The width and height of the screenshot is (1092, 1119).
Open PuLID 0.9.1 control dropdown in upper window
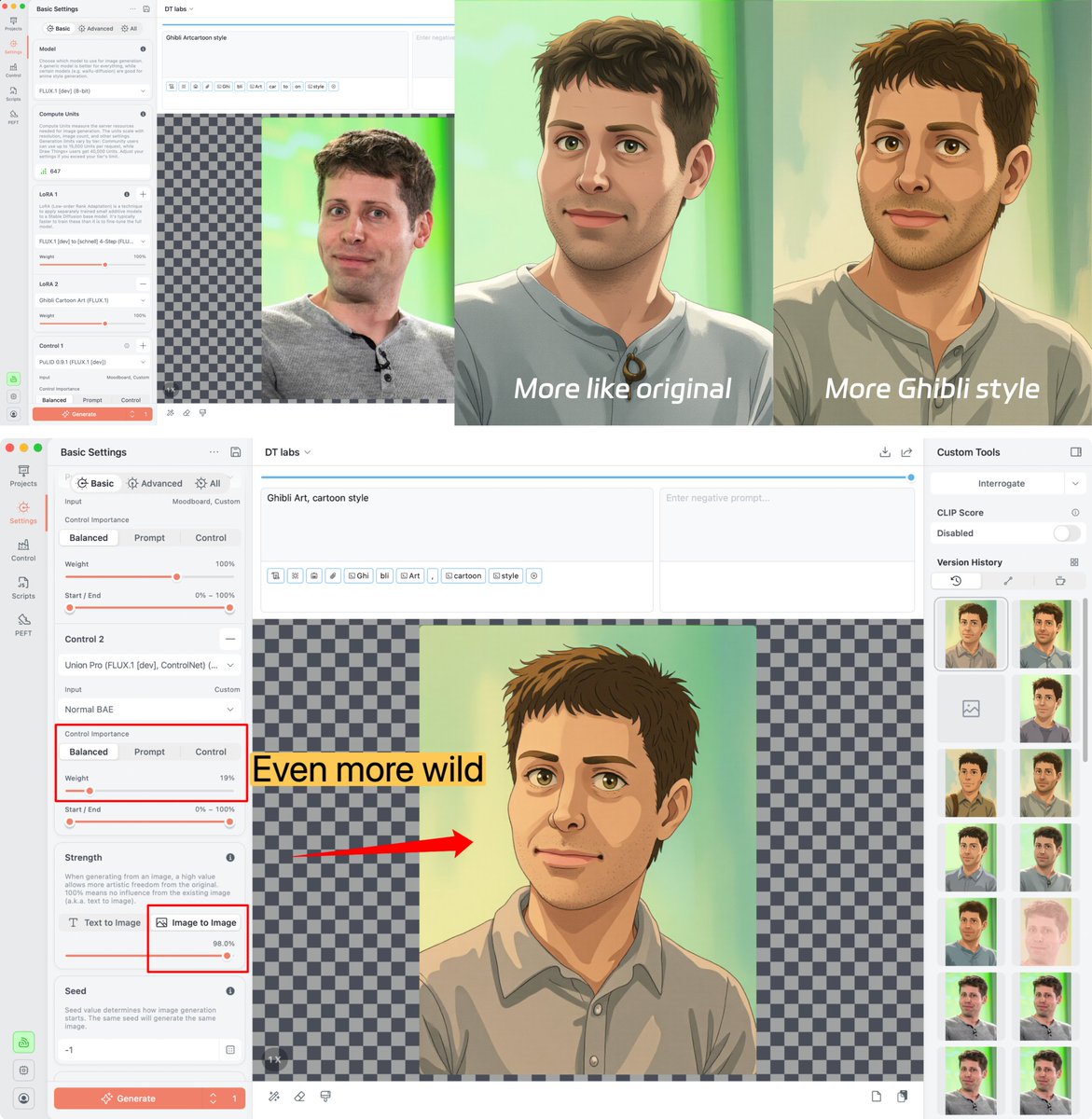[92, 362]
